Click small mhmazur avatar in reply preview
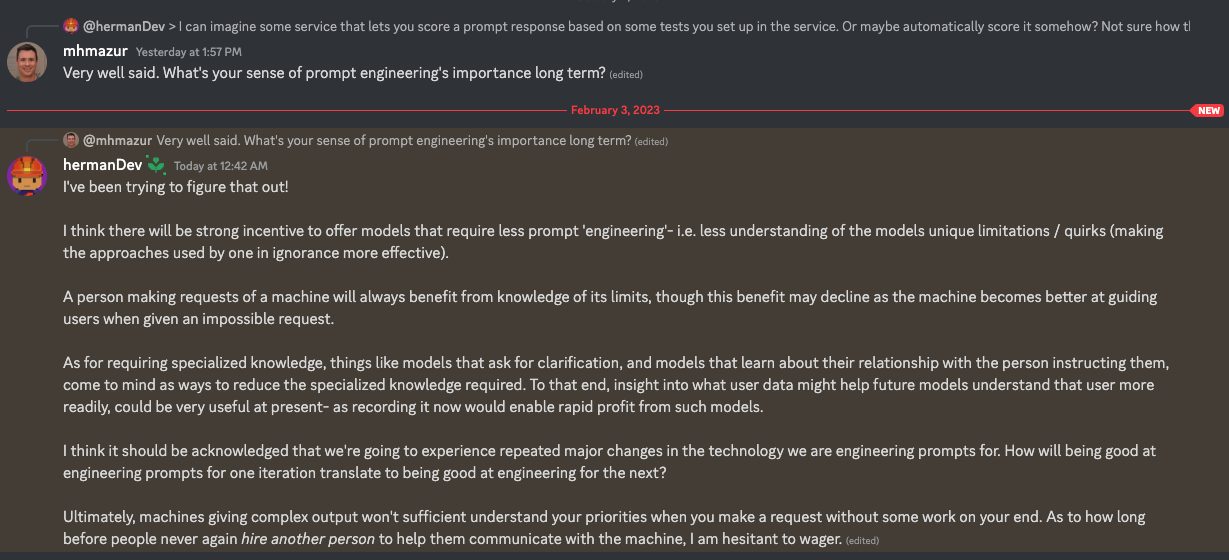Image resolution: width=1229 pixels, height=560 pixels. coord(70,141)
